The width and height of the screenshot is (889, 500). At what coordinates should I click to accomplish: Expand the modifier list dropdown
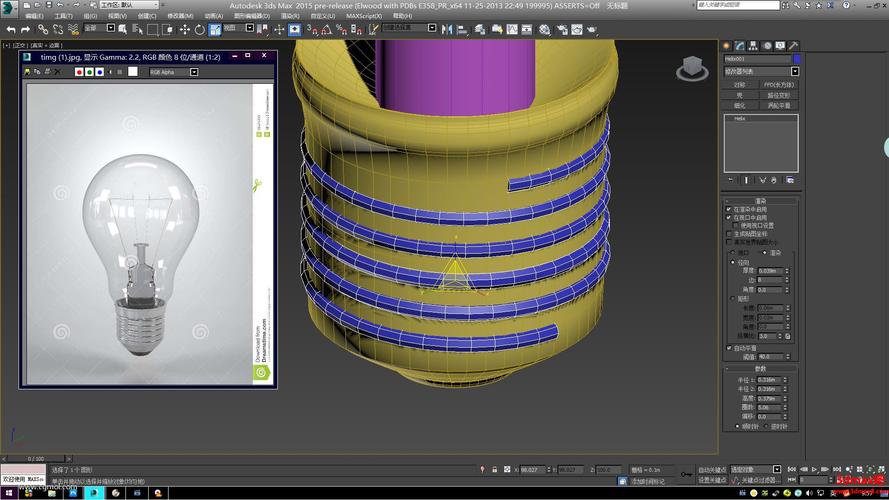(x=795, y=72)
